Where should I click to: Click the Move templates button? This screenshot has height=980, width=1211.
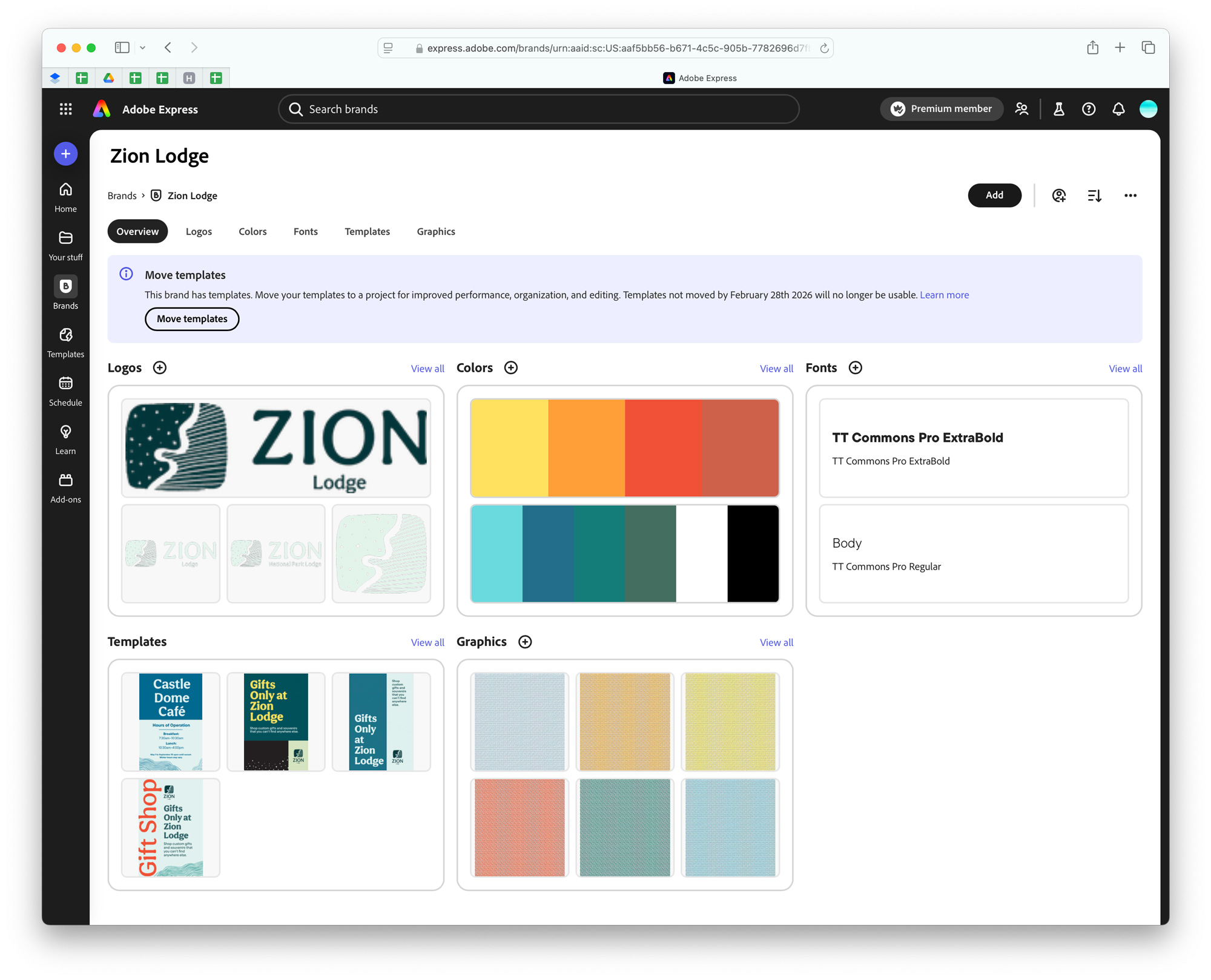[192, 319]
